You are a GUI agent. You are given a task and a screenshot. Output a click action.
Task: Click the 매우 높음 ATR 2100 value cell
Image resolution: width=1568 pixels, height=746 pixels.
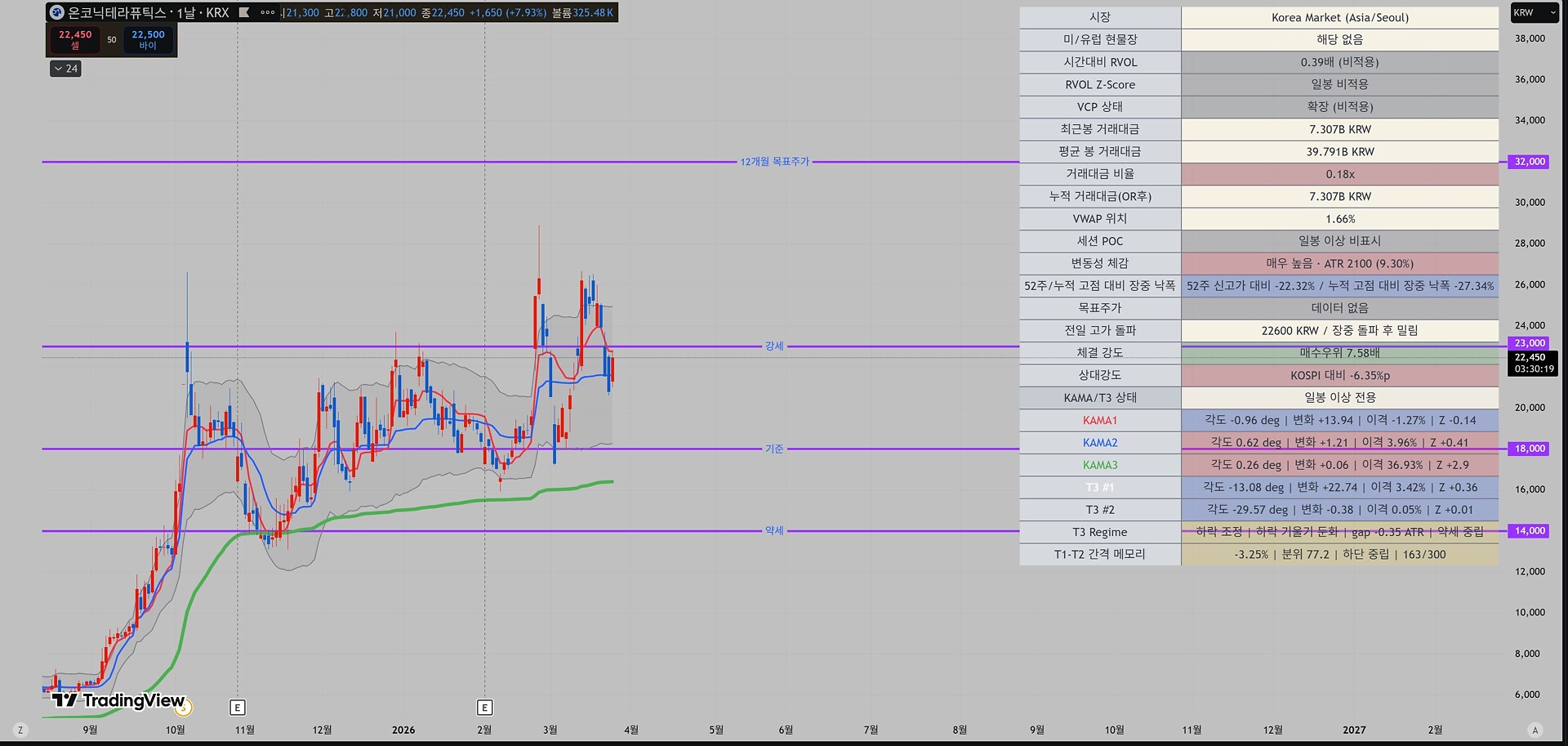(x=1340, y=263)
